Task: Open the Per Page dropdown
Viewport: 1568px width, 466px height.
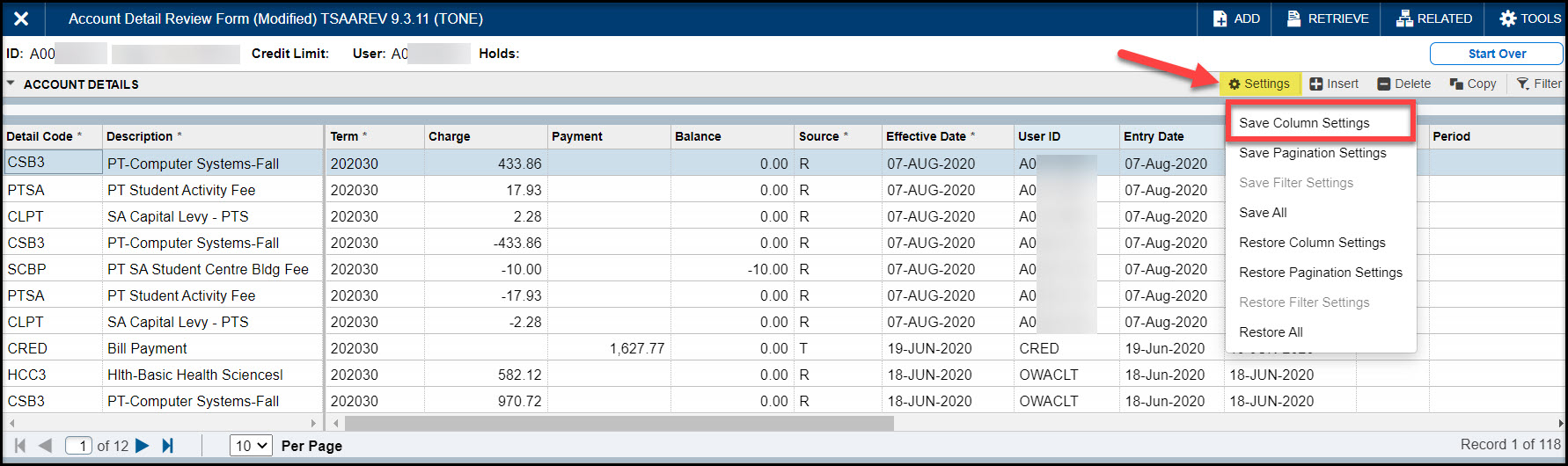Action: [251, 446]
